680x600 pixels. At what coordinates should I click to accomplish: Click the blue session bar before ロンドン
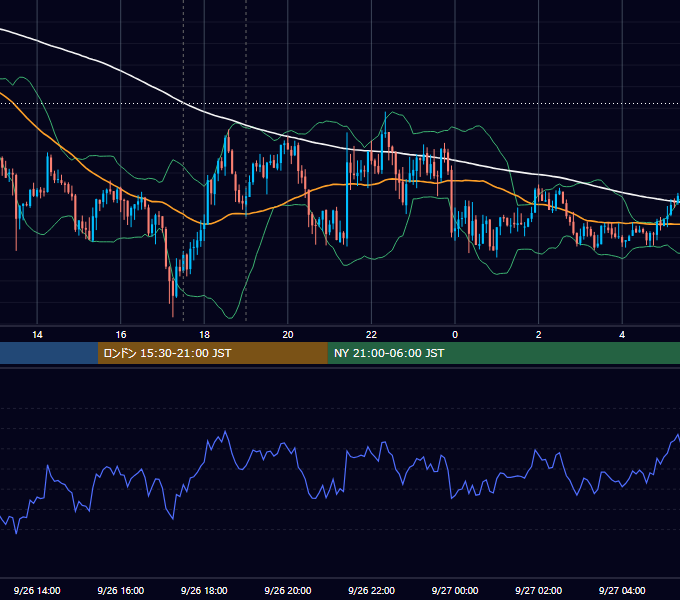click(x=49, y=353)
